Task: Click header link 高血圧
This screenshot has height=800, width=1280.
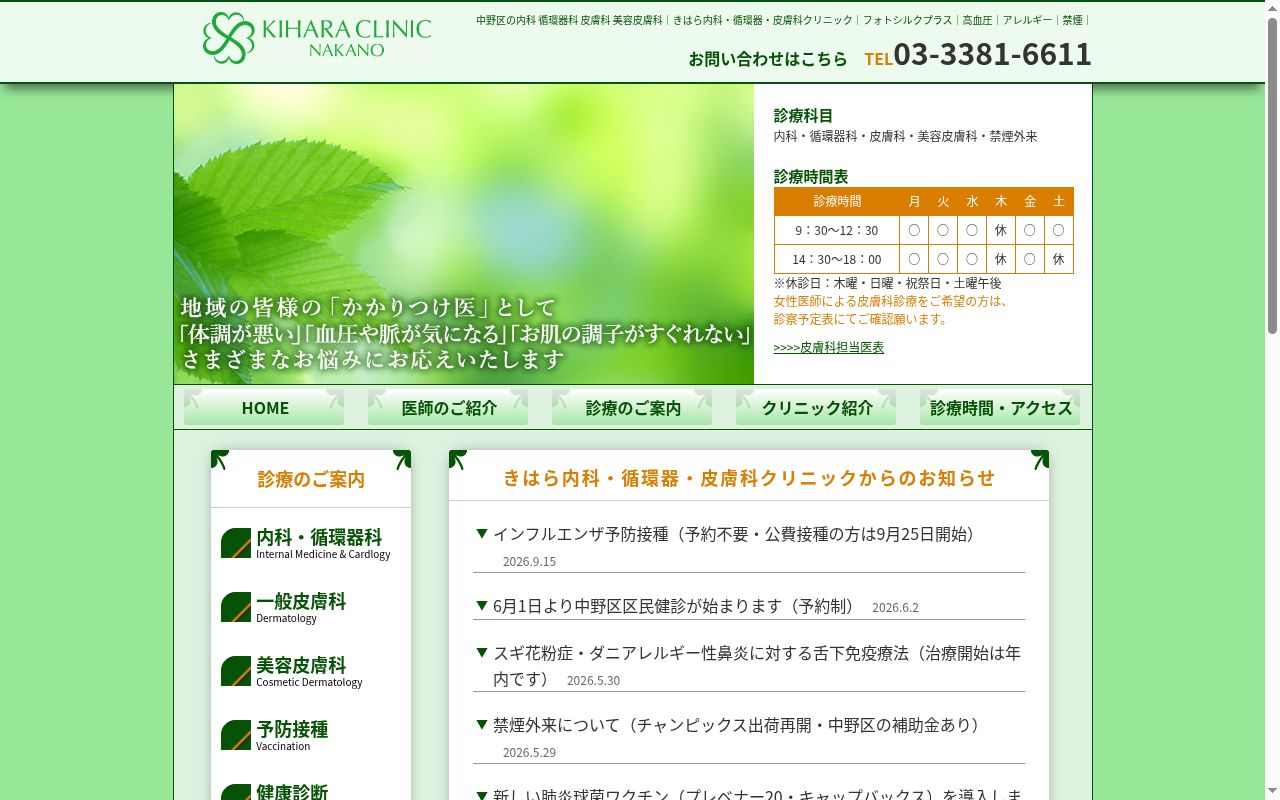Action: (977, 20)
